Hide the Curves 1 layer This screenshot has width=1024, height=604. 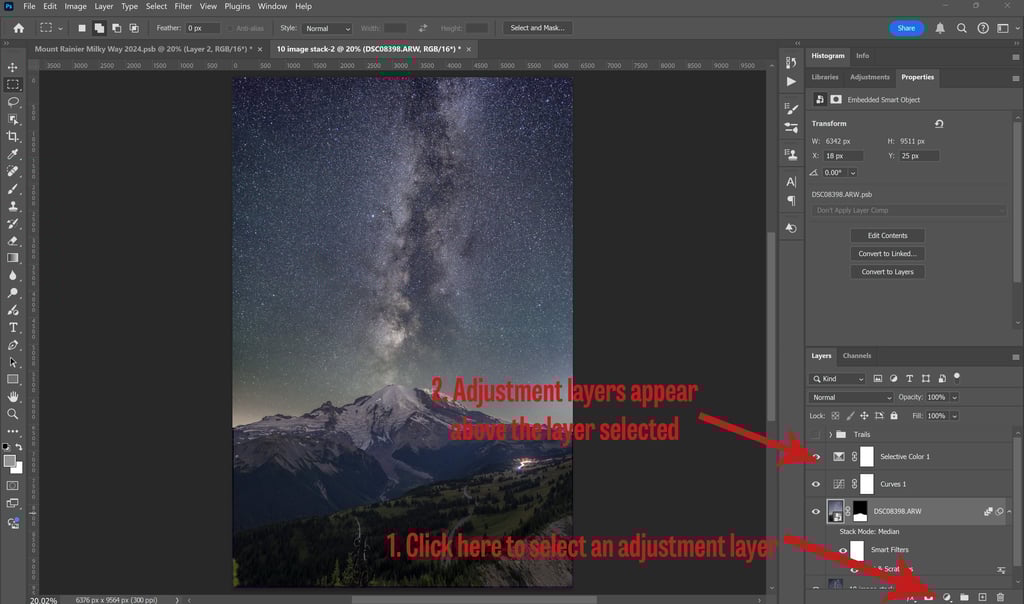(816, 484)
